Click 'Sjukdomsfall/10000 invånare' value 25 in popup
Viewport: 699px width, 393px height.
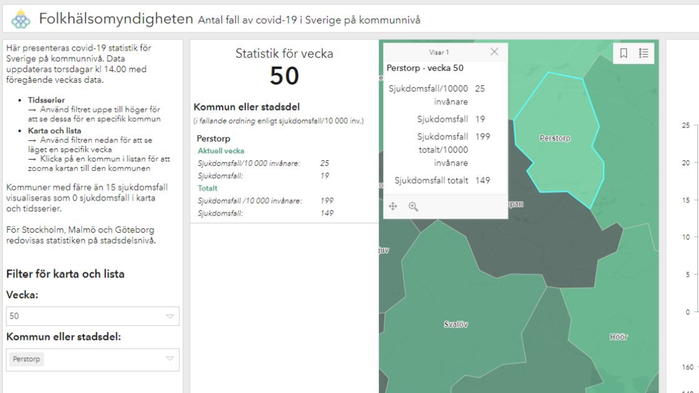(x=480, y=89)
